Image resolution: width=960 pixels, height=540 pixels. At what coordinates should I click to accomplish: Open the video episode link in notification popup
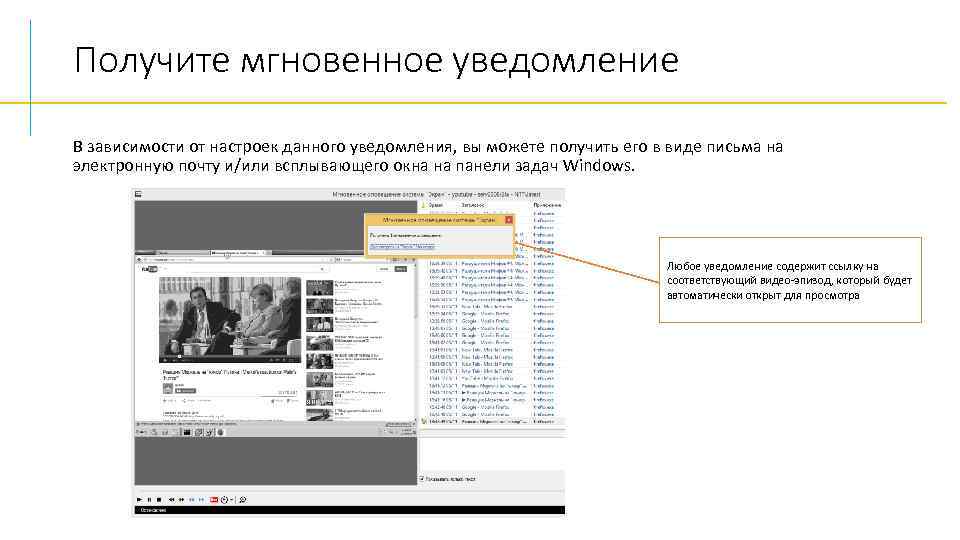(402, 246)
